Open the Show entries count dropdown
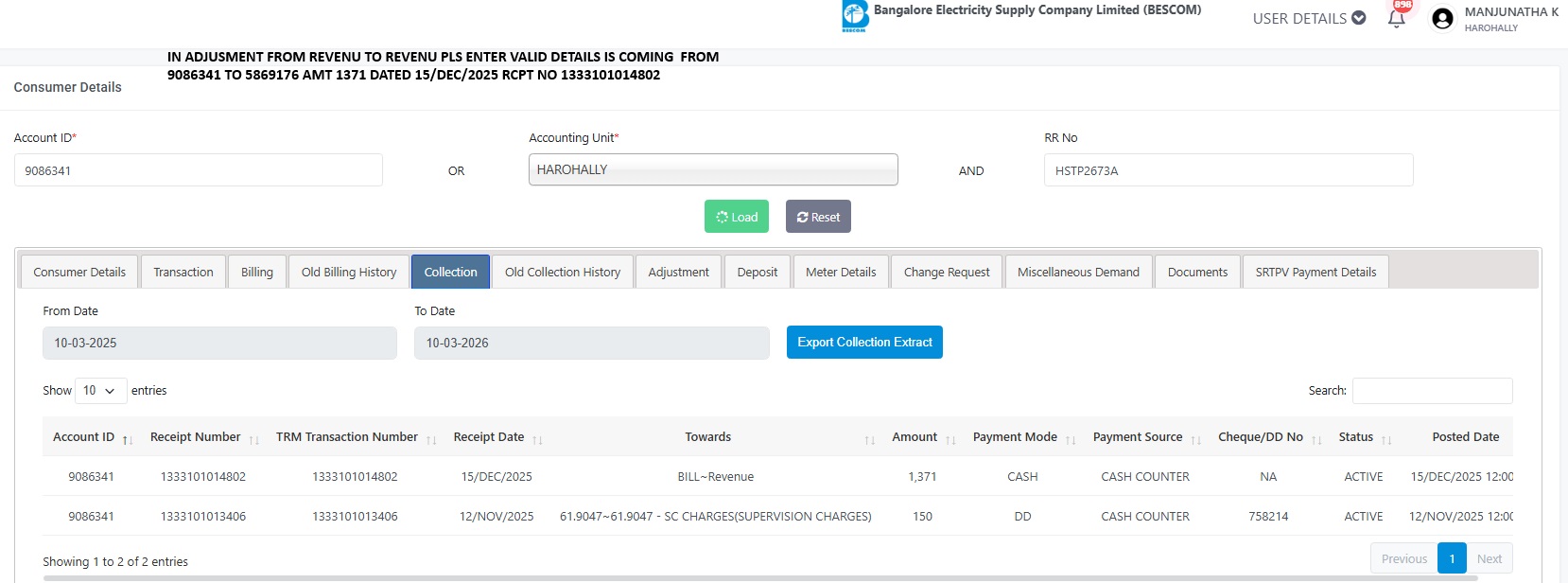Viewport: 1568px width, 583px height. click(100, 391)
